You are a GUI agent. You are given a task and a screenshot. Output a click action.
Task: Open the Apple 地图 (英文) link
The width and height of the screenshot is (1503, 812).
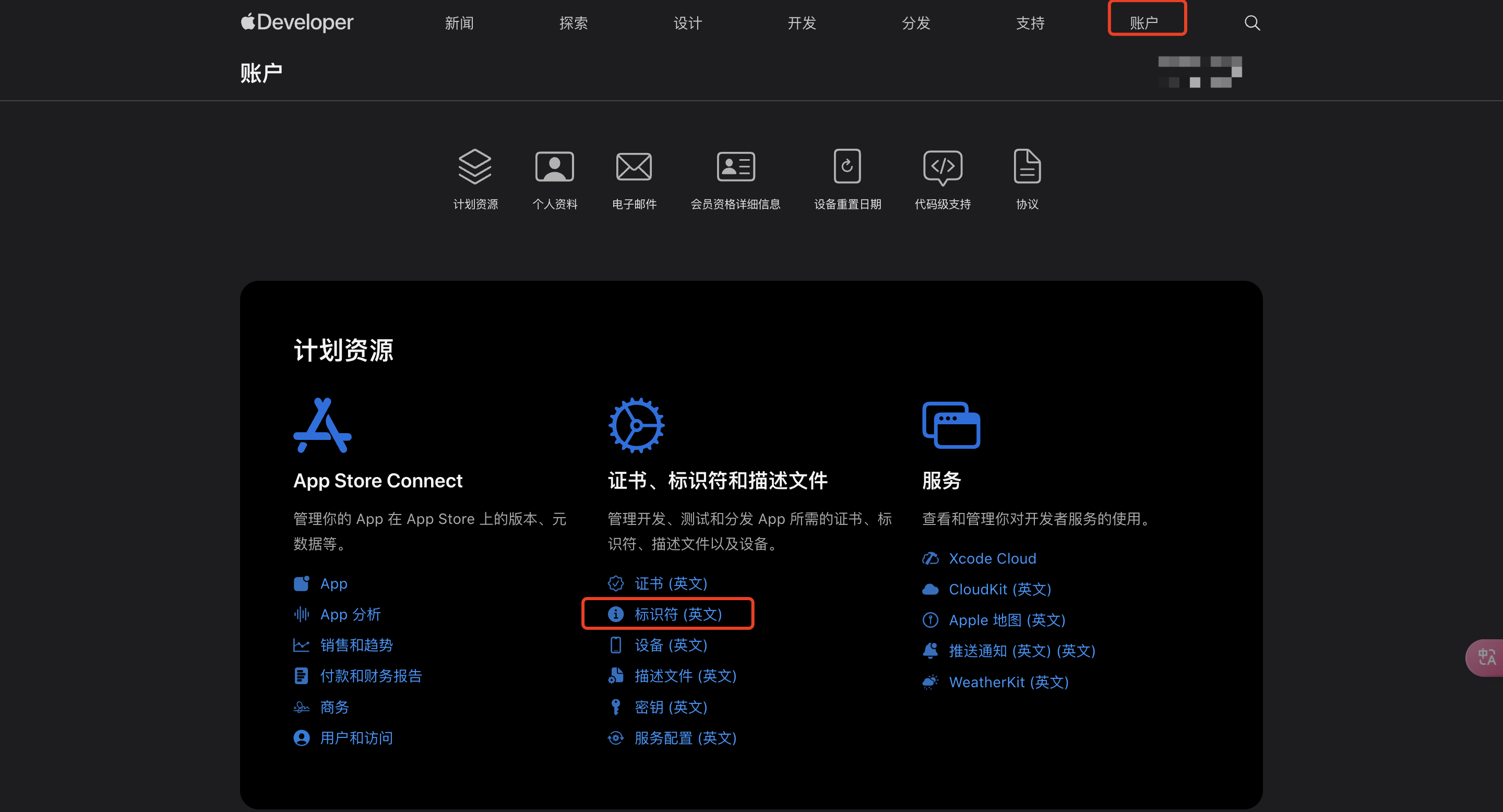click(x=1007, y=620)
